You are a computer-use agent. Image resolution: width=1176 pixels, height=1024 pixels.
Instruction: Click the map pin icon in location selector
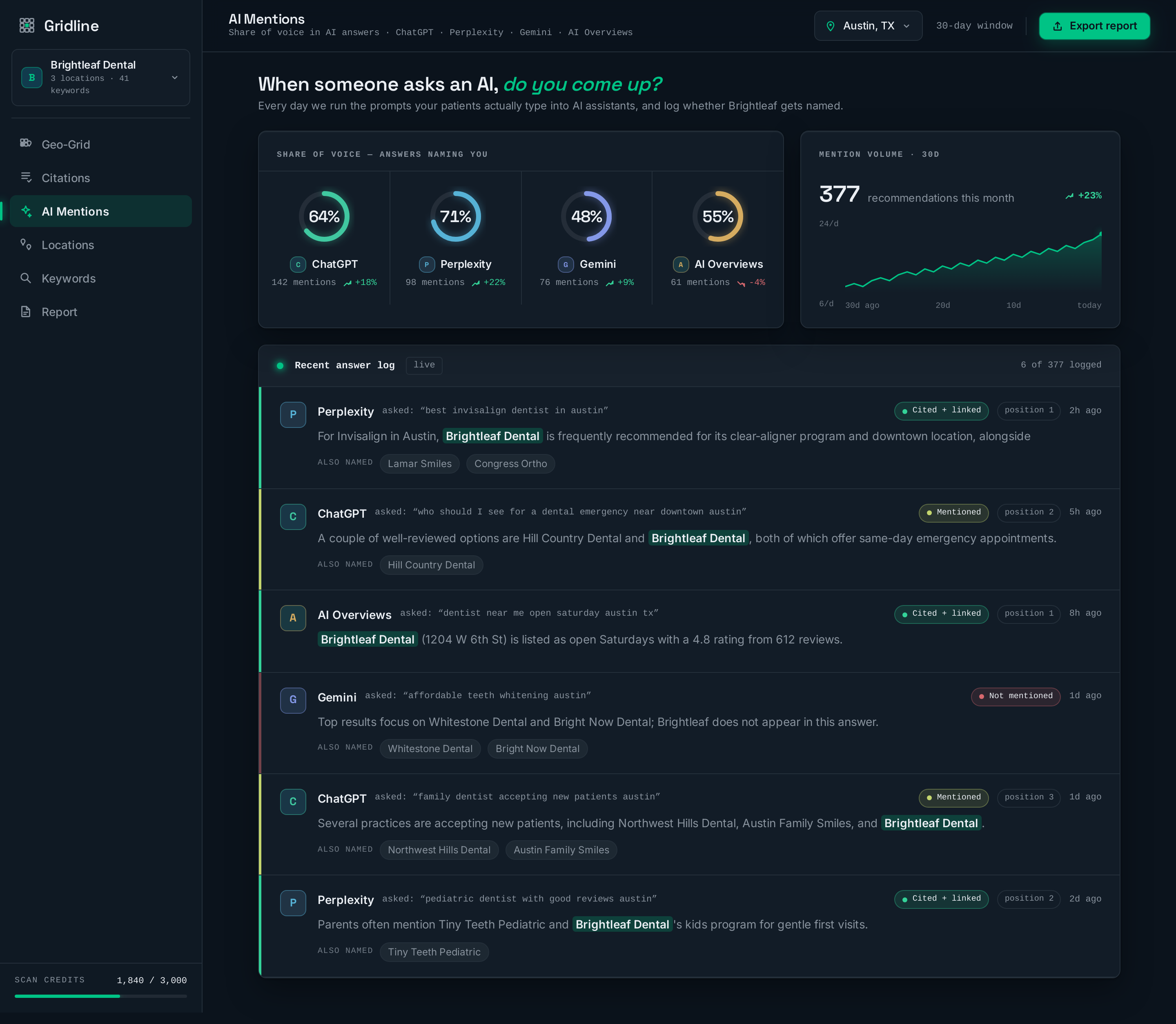pos(831,26)
